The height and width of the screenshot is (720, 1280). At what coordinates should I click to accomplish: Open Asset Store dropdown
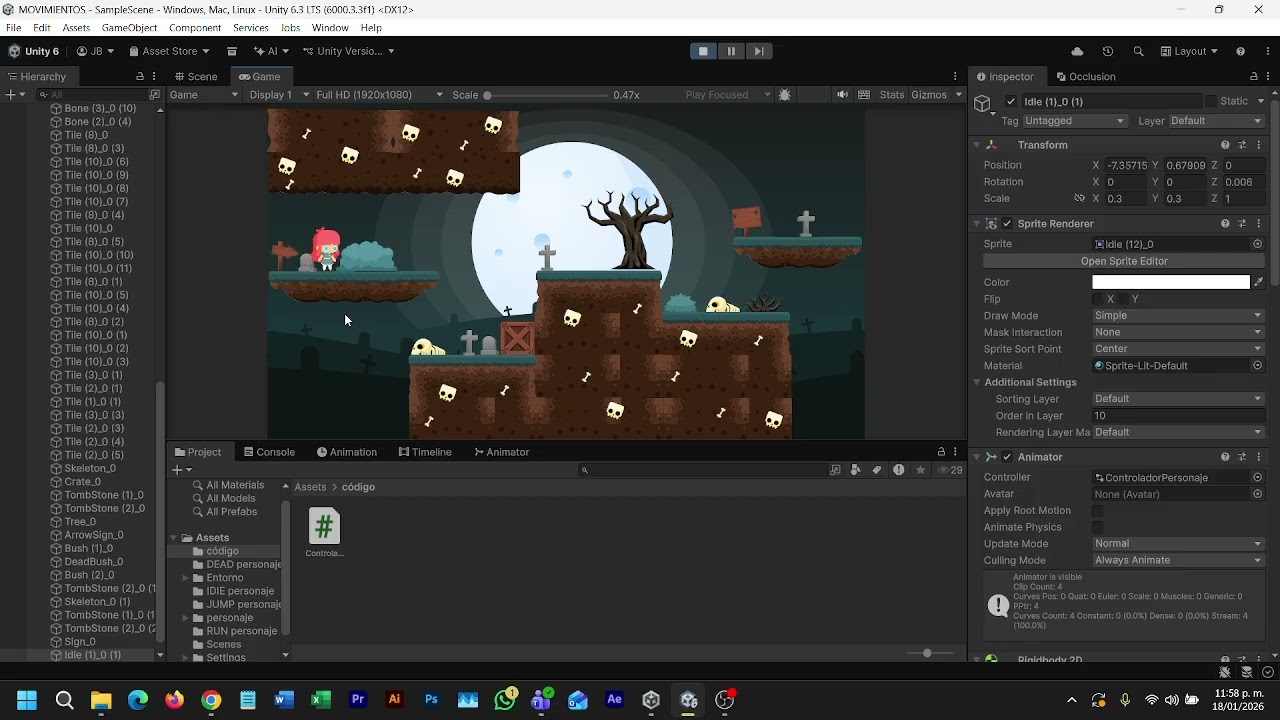pos(169,51)
